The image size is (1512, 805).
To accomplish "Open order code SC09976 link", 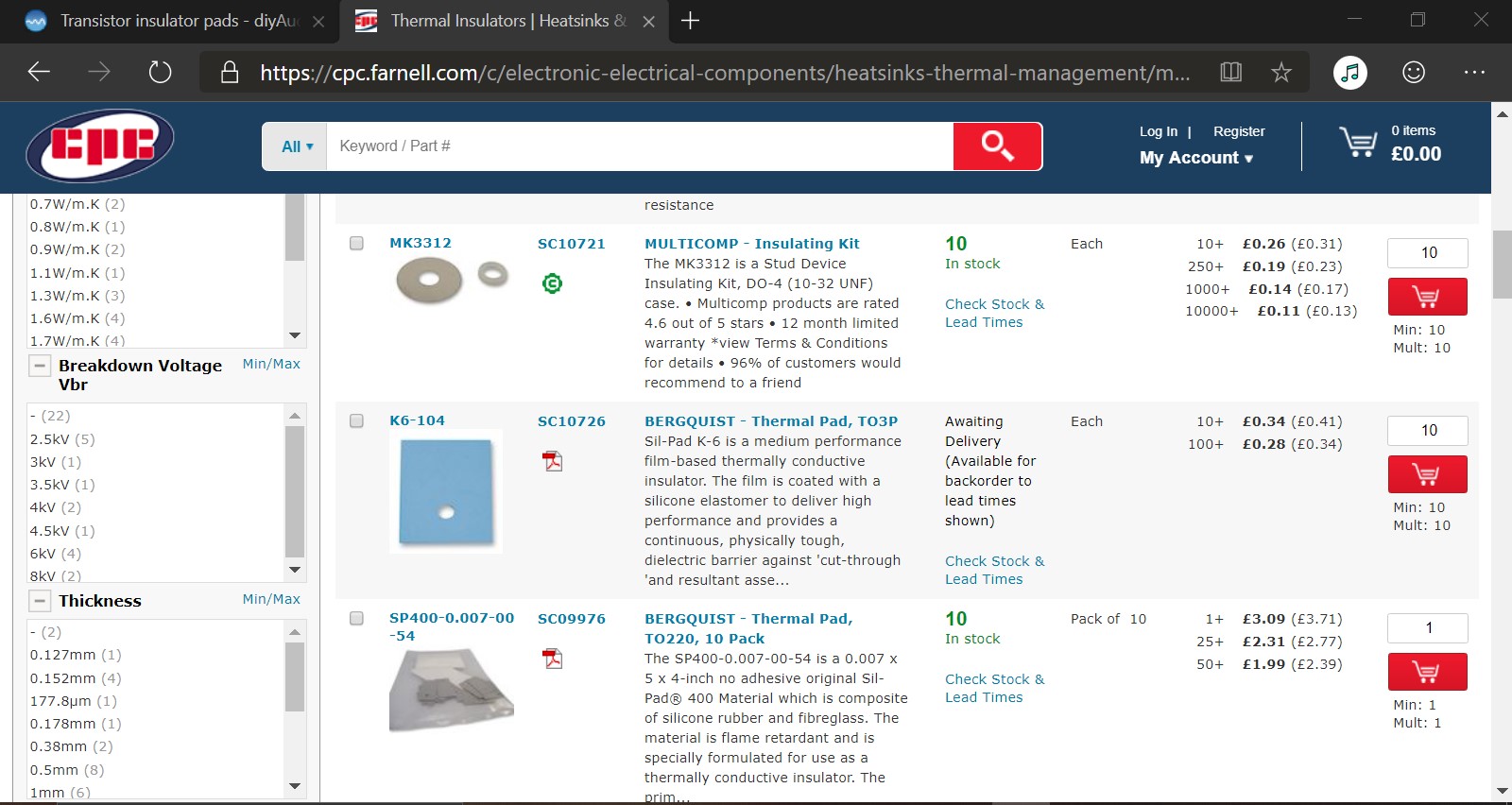I will [571, 619].
